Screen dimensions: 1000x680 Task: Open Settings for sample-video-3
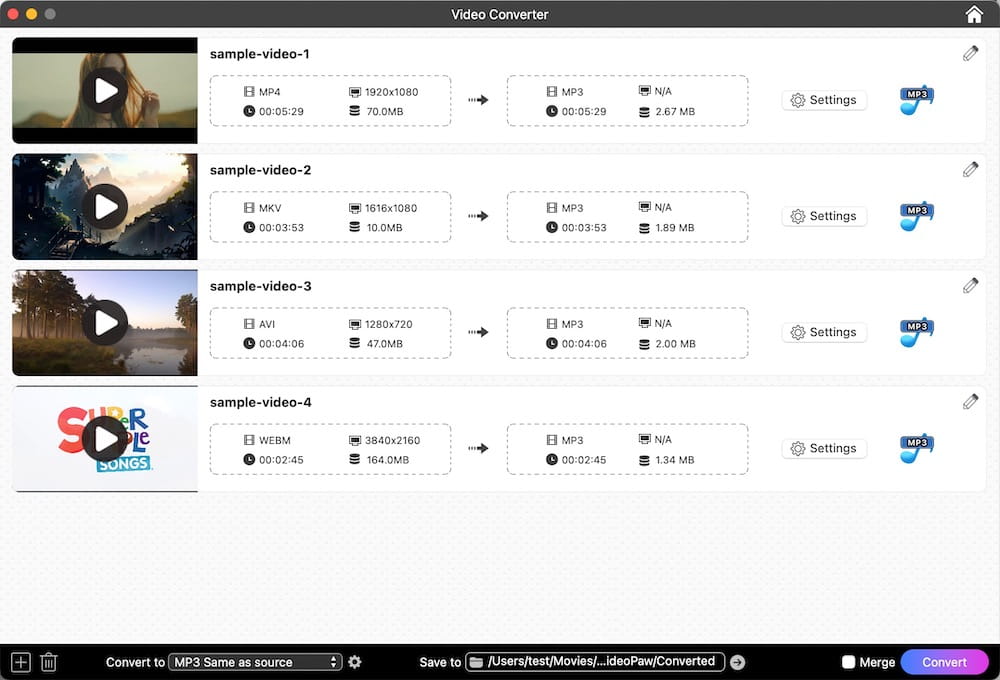pyautogui.click(x=824, y=332)
